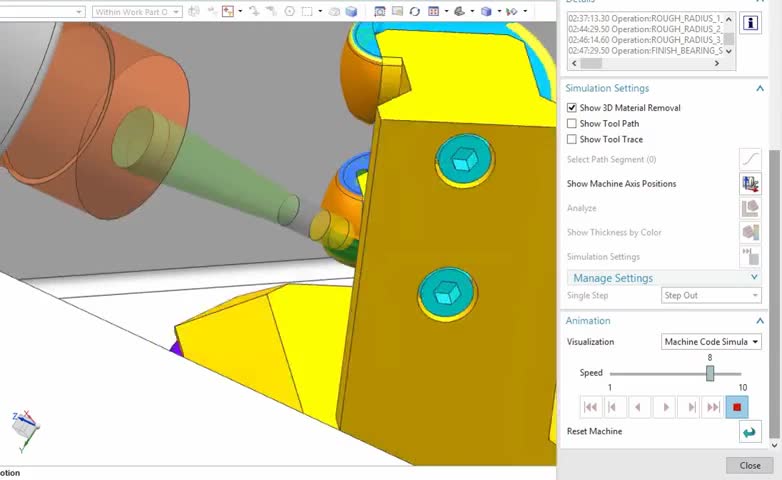
Task: Click the view triad orientation icon
Action: coord(23,429)
